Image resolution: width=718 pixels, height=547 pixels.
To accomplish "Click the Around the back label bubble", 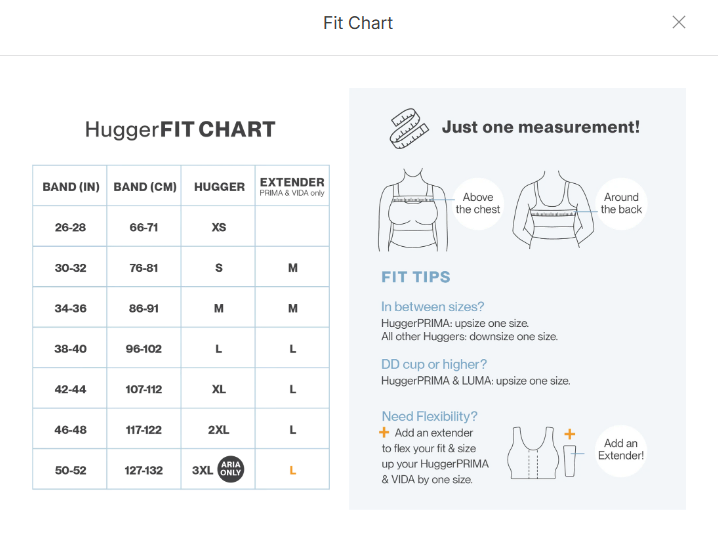I will coord(621,204).
